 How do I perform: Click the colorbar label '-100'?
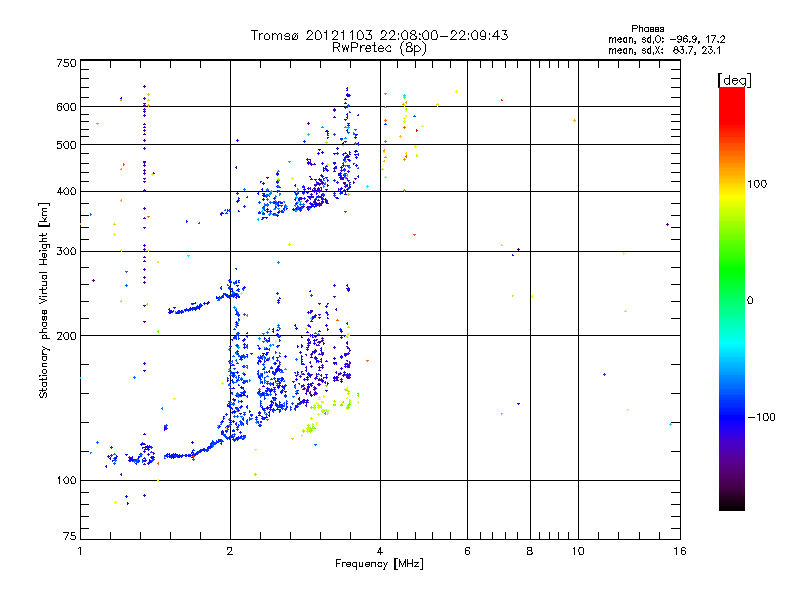pyautogui.click(x=761, y=417)
